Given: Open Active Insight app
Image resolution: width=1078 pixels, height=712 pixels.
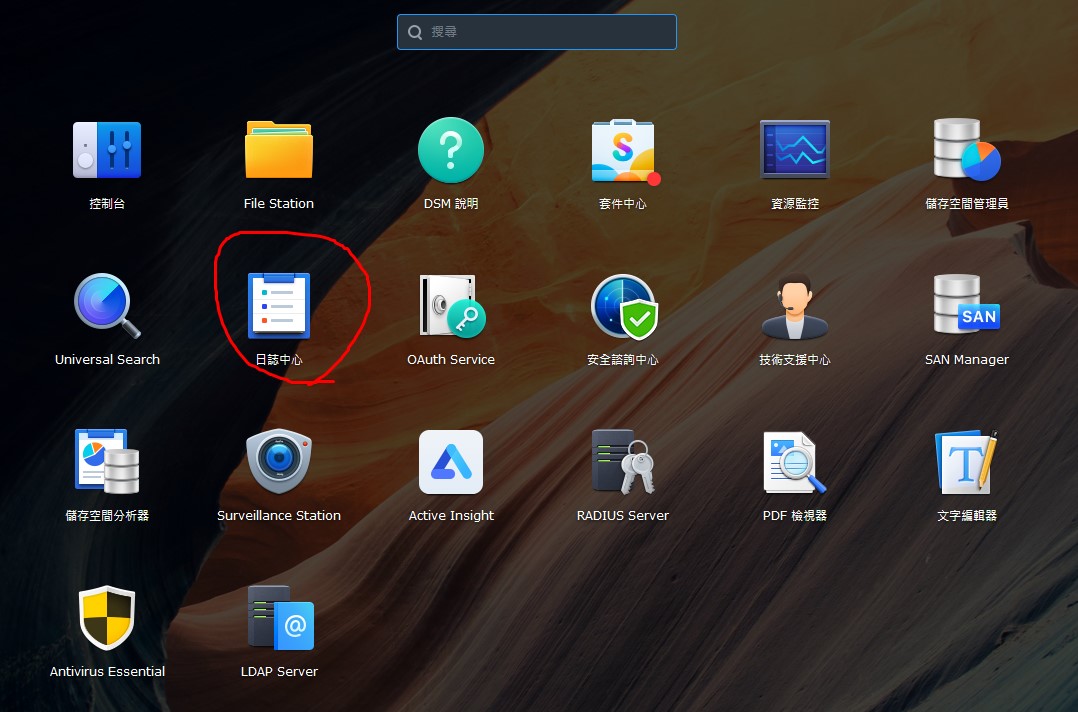Looking at the screenshot, I should [451, 463].
